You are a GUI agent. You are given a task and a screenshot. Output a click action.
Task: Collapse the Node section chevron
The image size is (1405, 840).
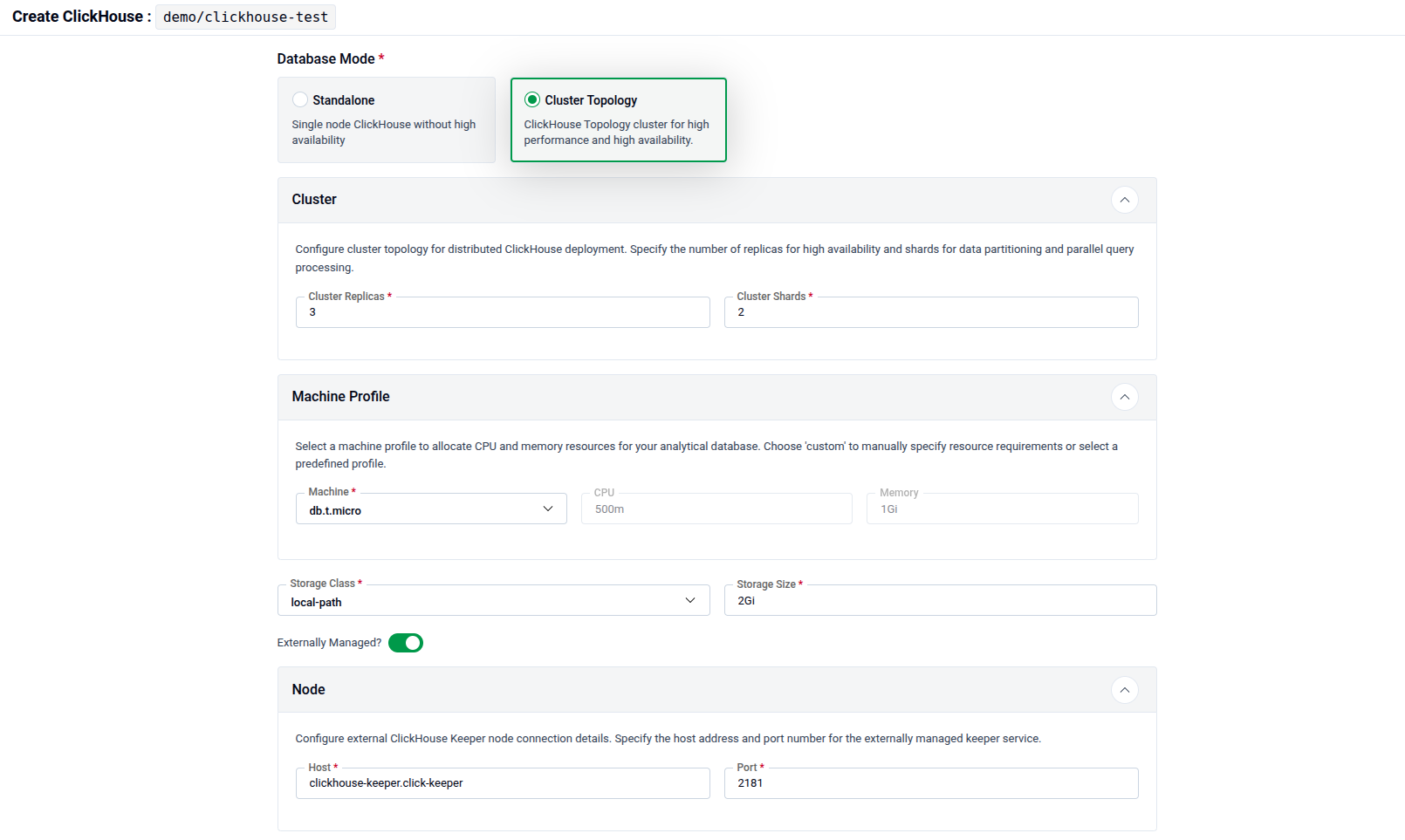click(1125, 690)
